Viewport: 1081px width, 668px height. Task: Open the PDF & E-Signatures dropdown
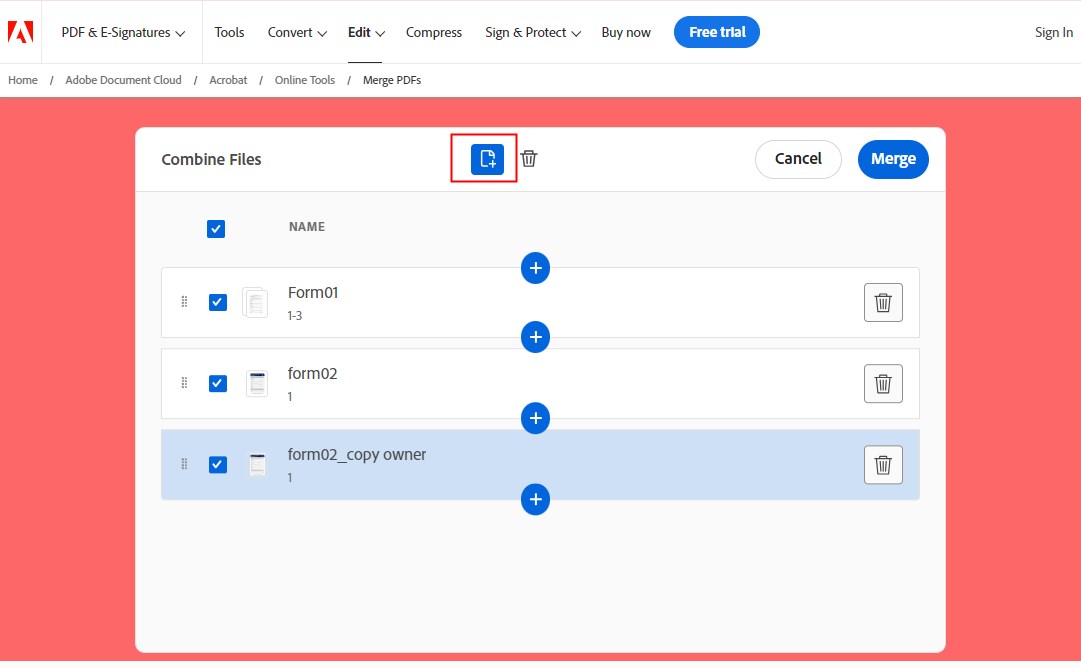coord(122,32)
